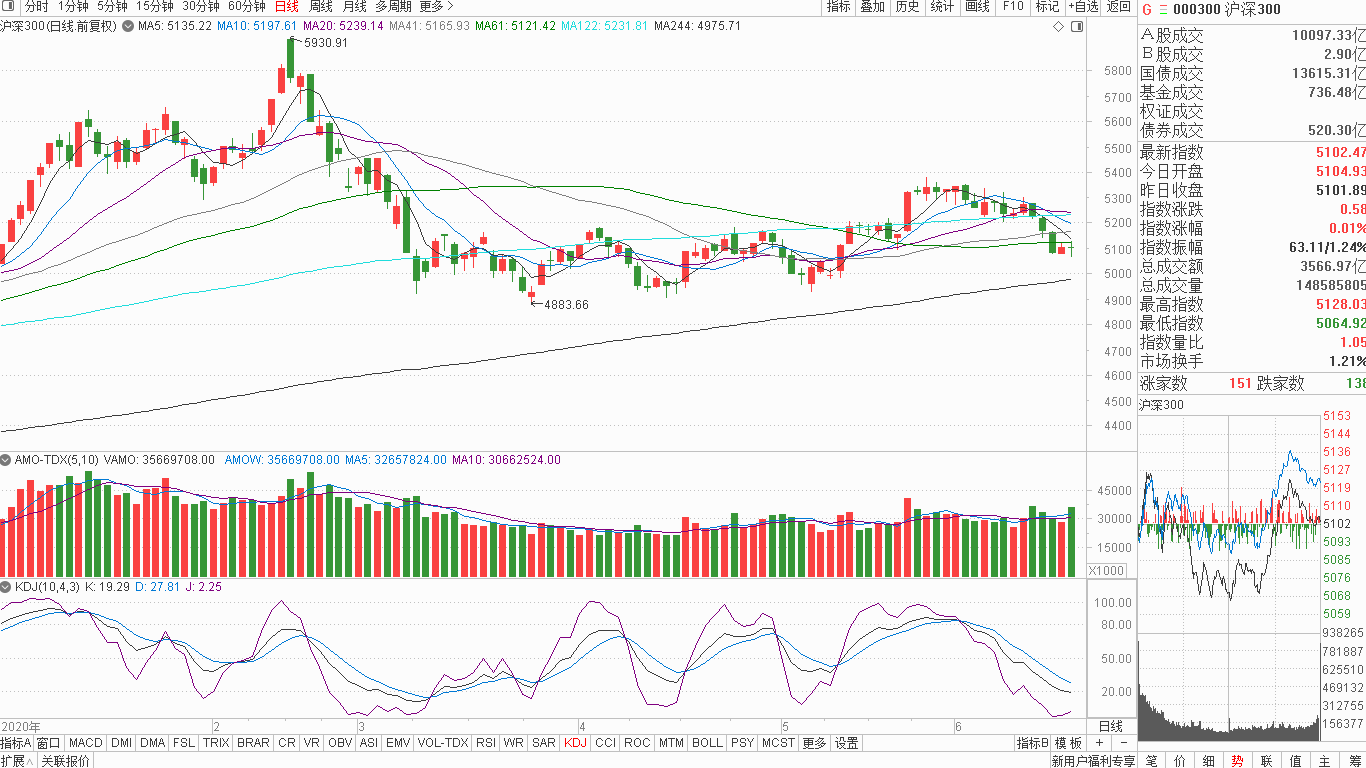This screenshot has height=768, width=1366.
Task: Select the 联 tab in side panel
Action: click(x=1267, y=761)
